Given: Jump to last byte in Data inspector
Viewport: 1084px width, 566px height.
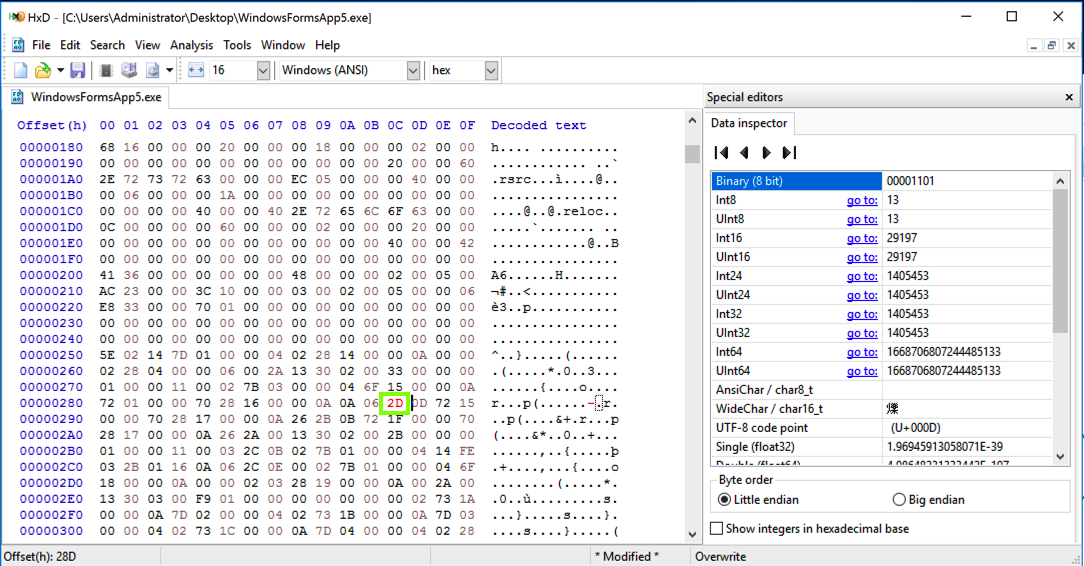Looking at the screenshot, I should click(789, 153).
